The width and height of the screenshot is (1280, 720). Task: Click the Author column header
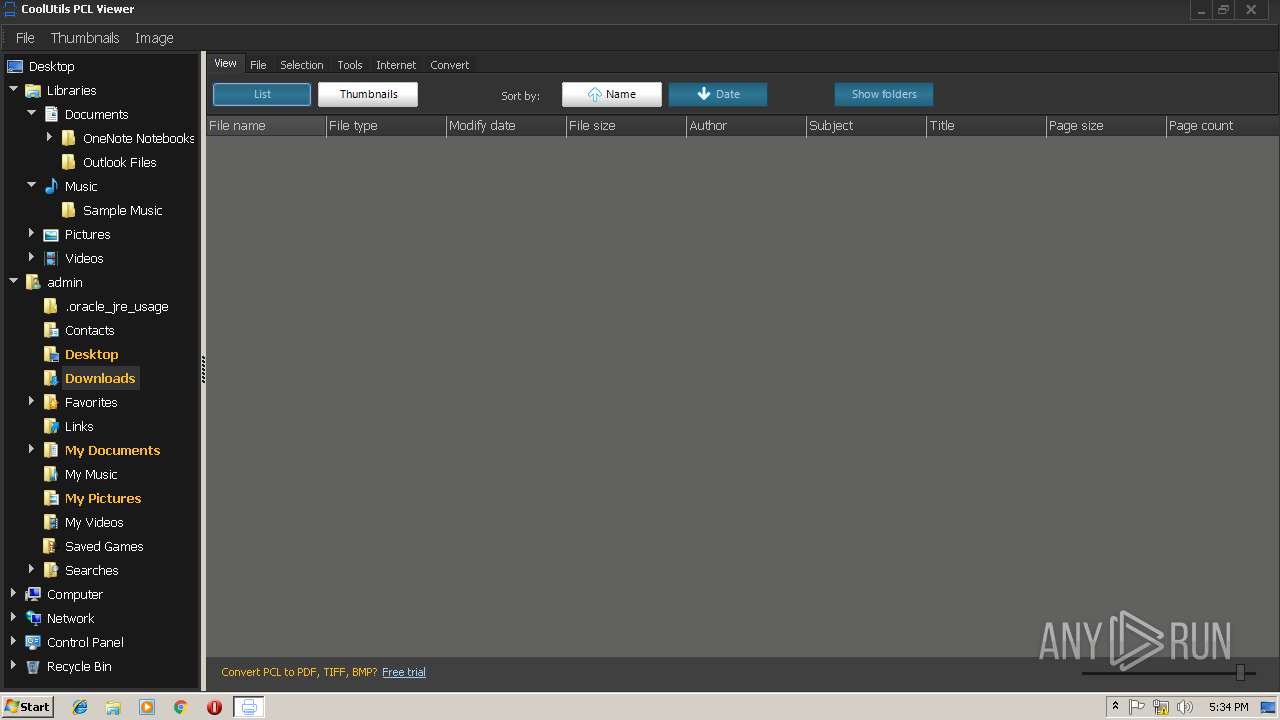point(746,126)
